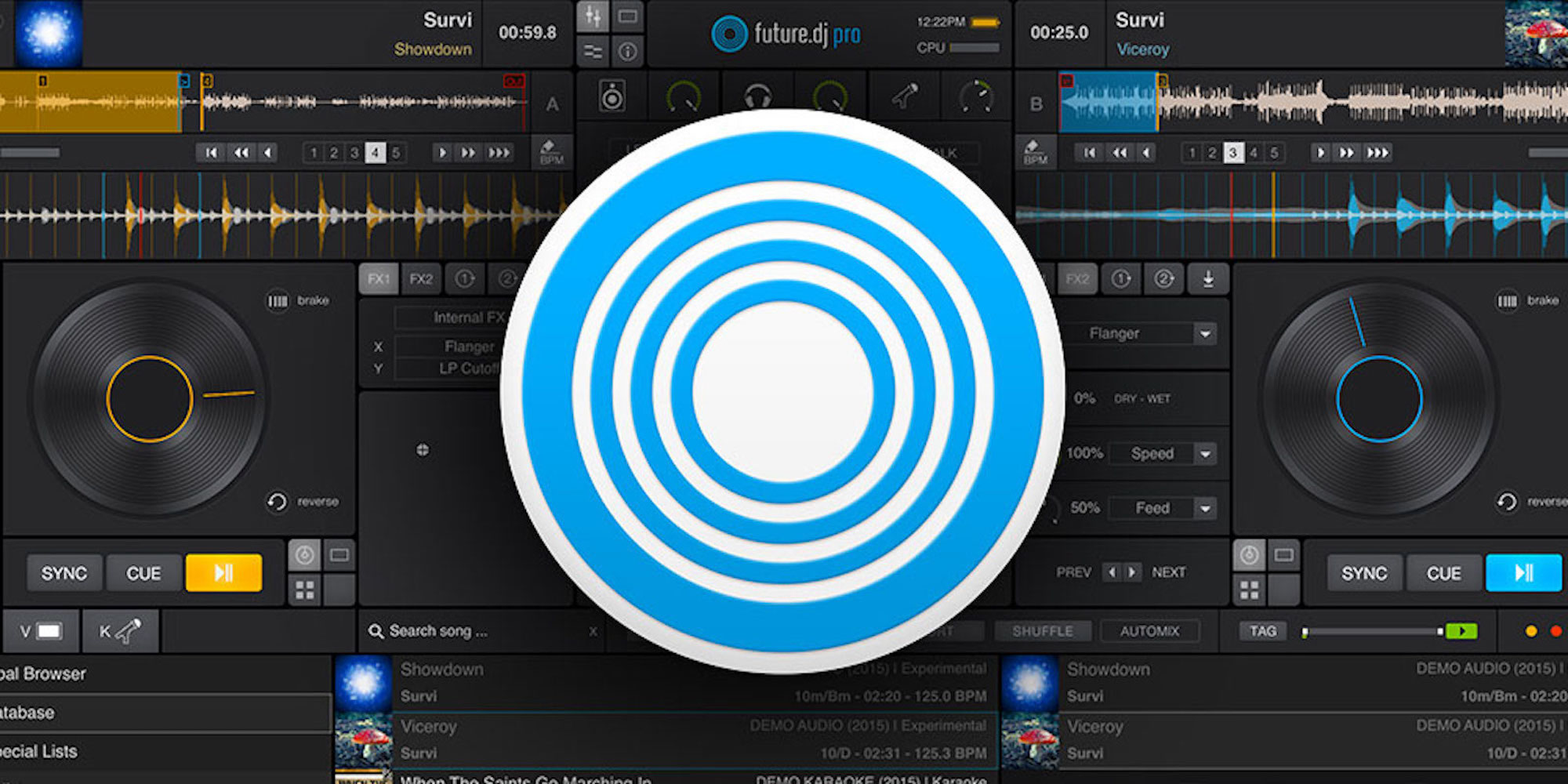Enable brake on the right deck
The height and width of the screenshot is (784, 1568).
[x=1507, y=301]
